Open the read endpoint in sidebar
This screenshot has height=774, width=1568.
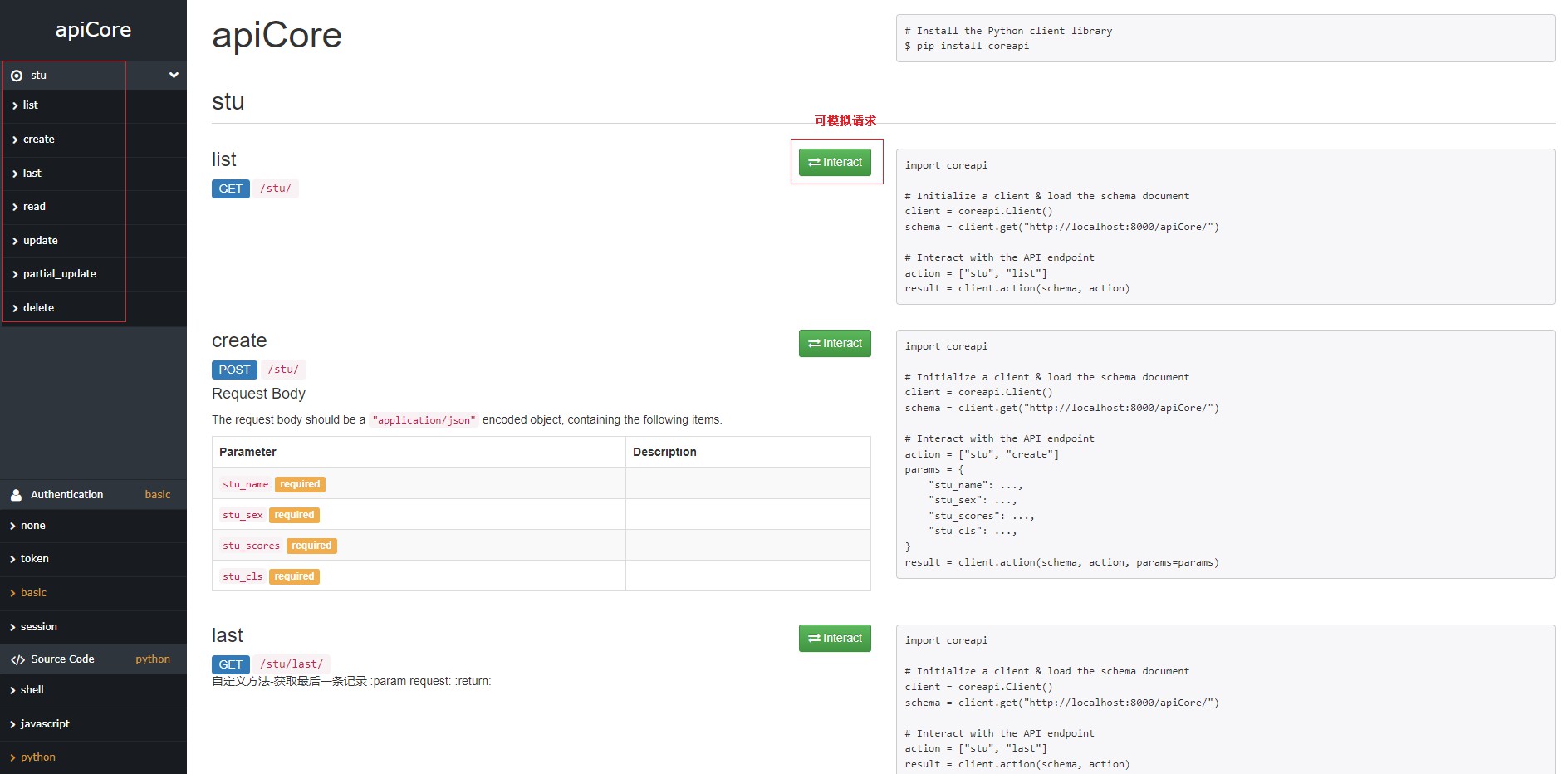click(x=34, y=207)
